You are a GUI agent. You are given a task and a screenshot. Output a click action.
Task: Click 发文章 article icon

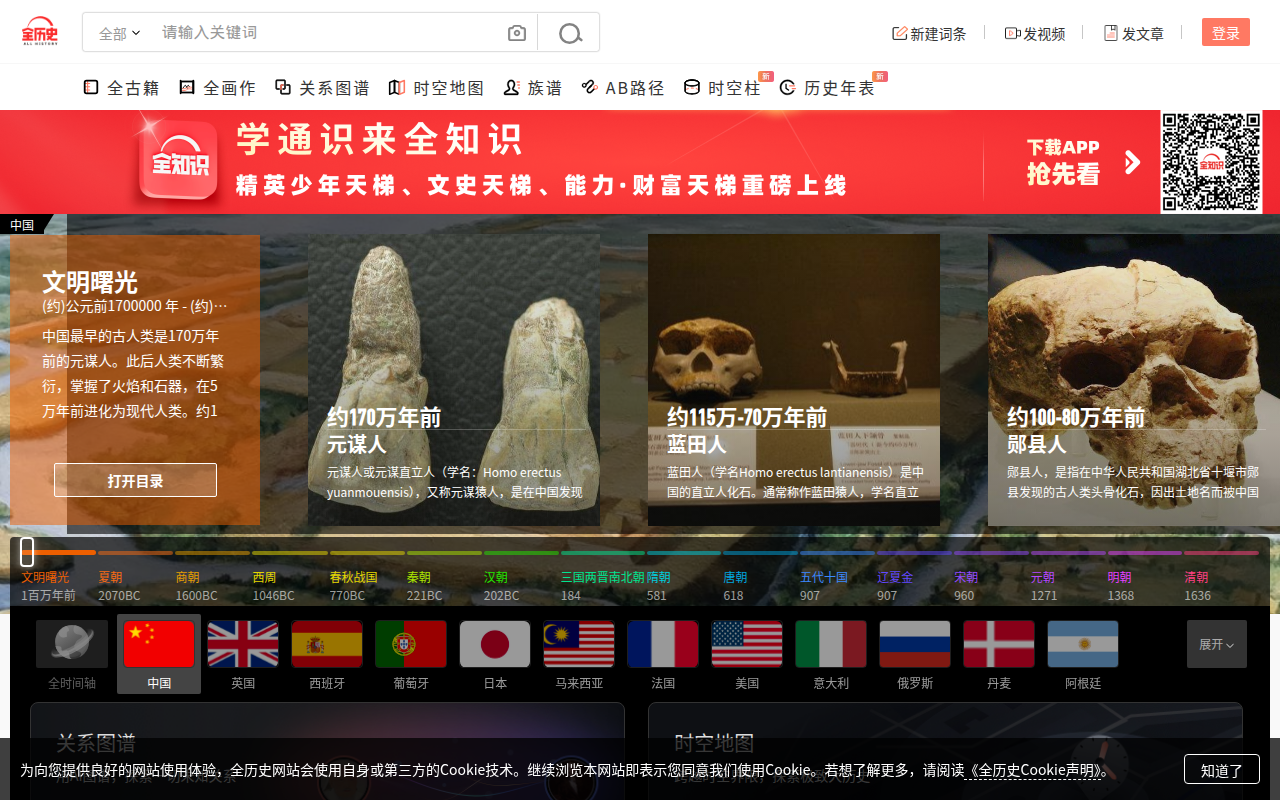pos(1134,33)
